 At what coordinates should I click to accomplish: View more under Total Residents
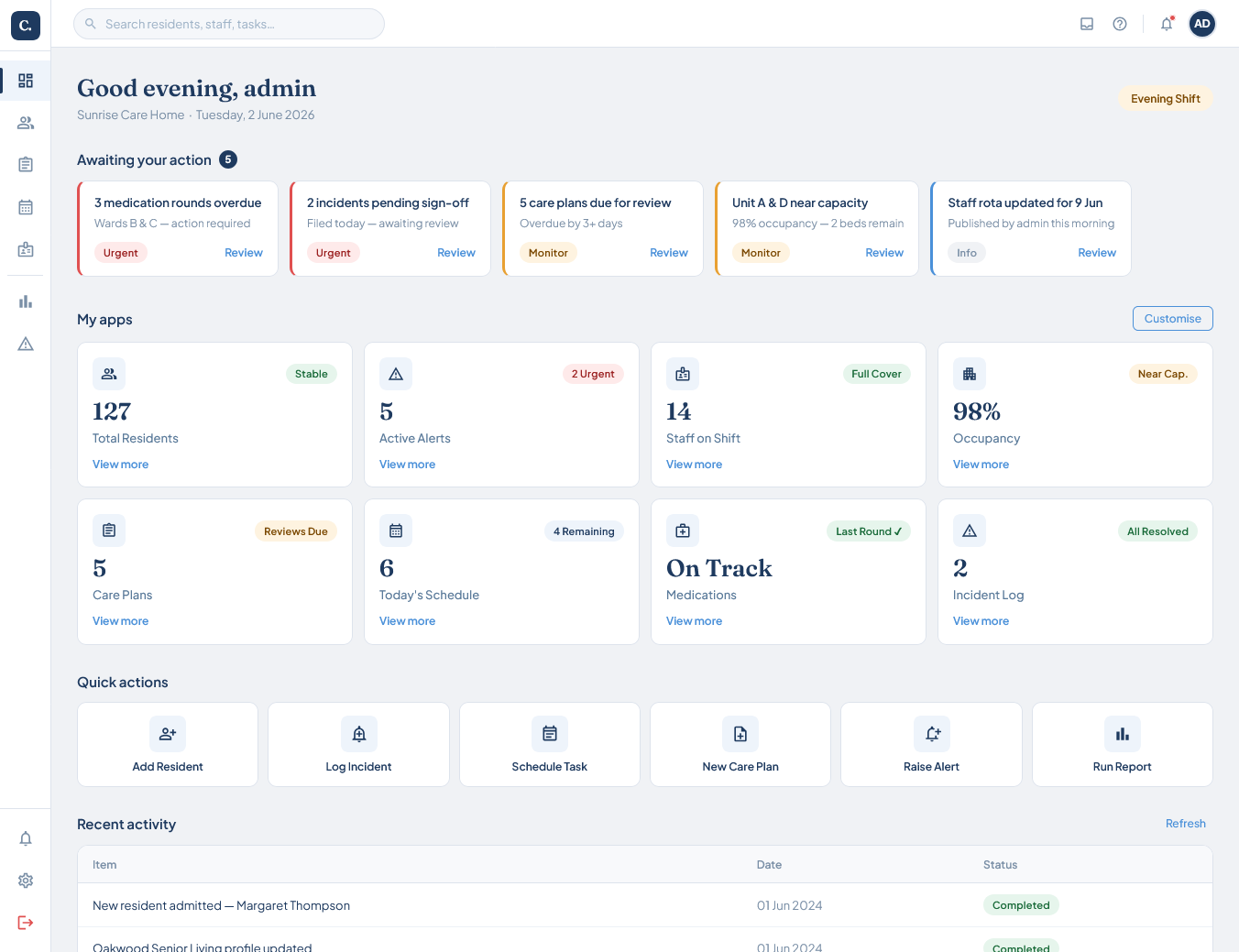tap(120, 465)
